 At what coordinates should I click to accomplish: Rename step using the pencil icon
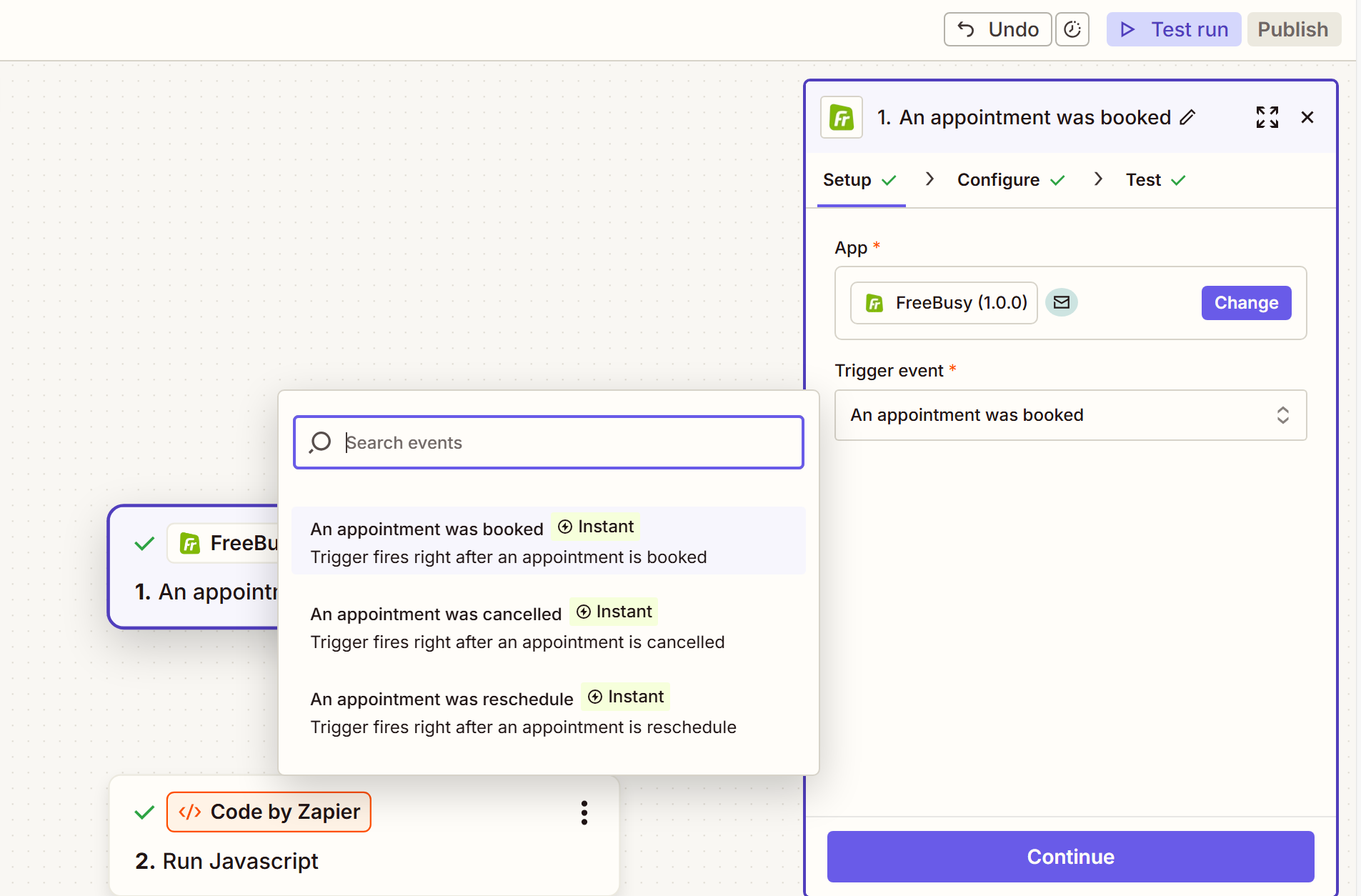1187,117
